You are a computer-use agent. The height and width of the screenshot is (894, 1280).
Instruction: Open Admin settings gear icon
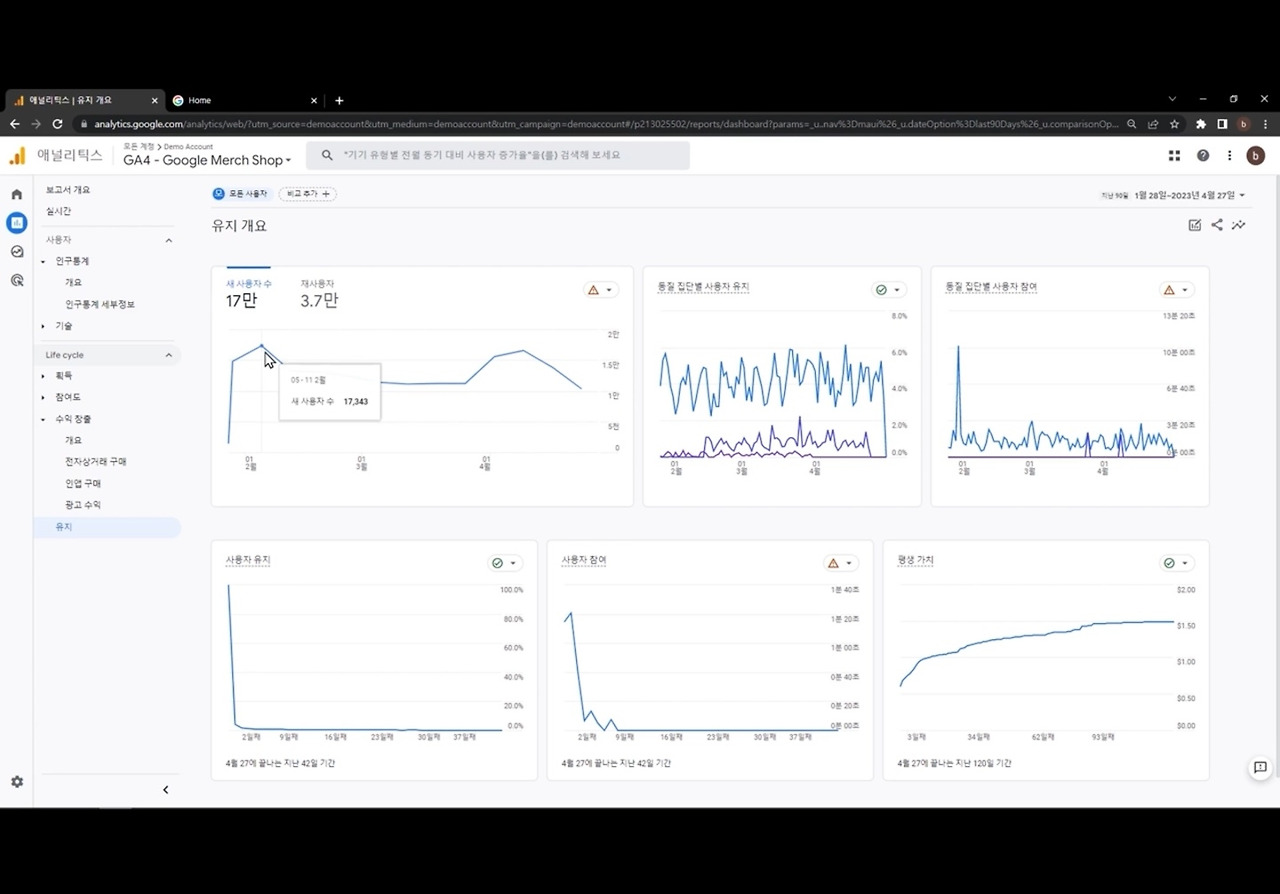click(x=16, y=782)
